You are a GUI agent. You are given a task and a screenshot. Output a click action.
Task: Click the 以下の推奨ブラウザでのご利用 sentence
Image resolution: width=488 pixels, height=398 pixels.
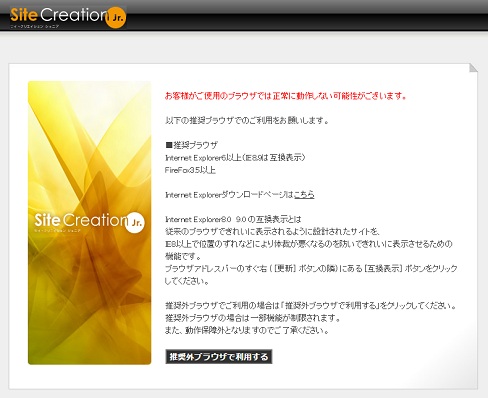[247, 120]
